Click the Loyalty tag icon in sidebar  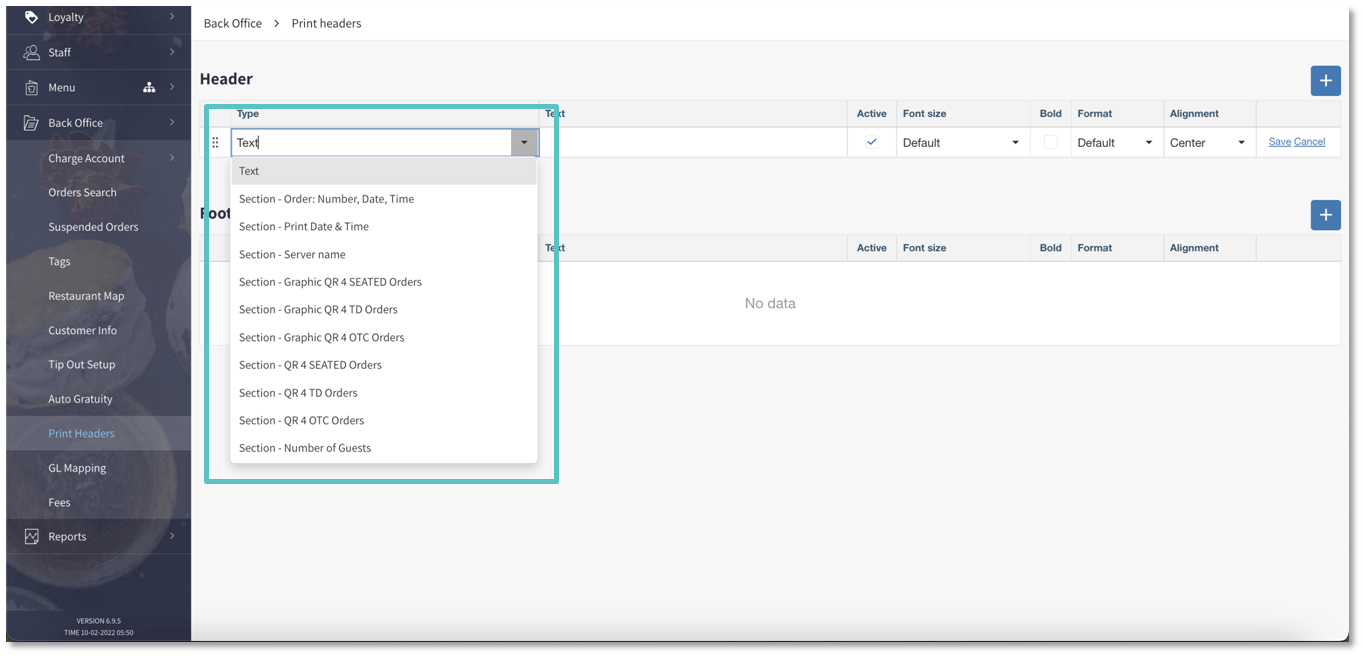(31, 16)
